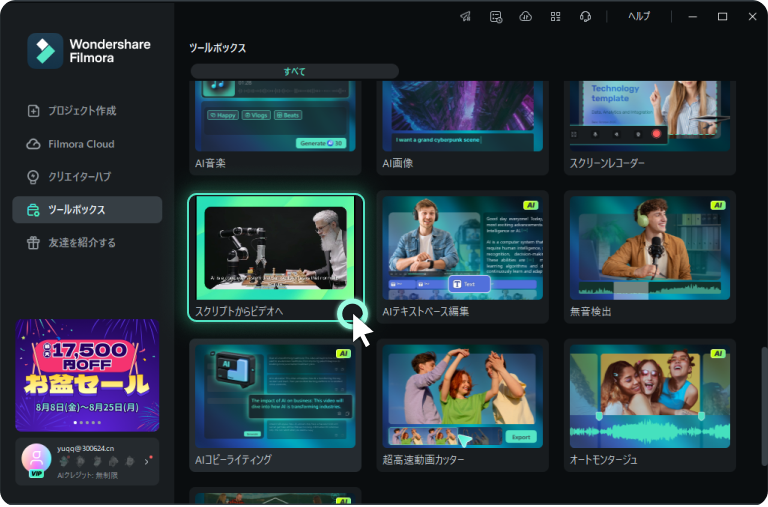Viewport: 768px width, 507px height.
Task: Click the ツールボックス page heading
Action: pyautogui.click(x=217, y=48)
